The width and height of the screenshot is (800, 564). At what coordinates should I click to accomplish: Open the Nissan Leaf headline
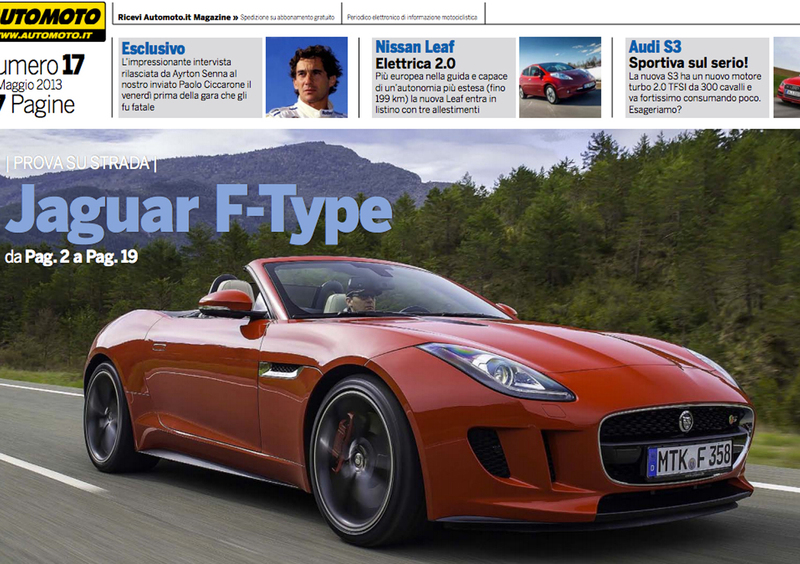(x=415, y=47)
